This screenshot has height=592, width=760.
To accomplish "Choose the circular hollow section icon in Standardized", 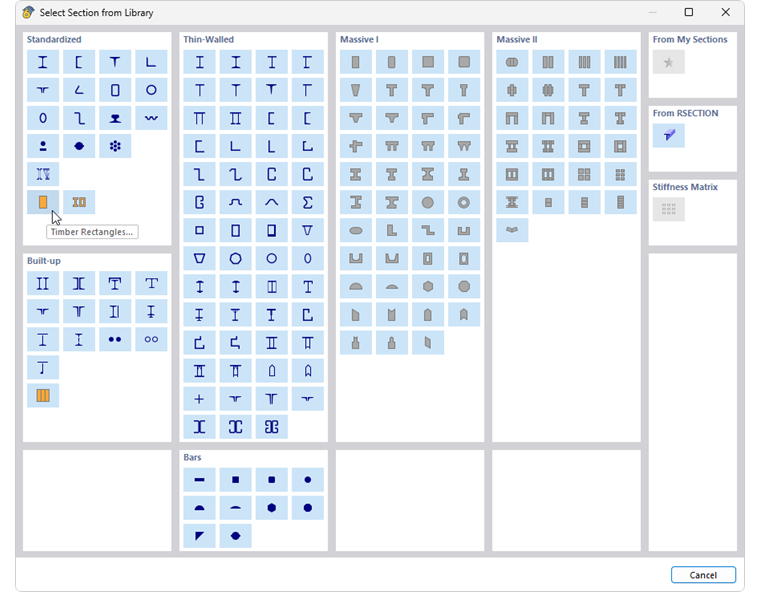I will click(x=151, y=90).
